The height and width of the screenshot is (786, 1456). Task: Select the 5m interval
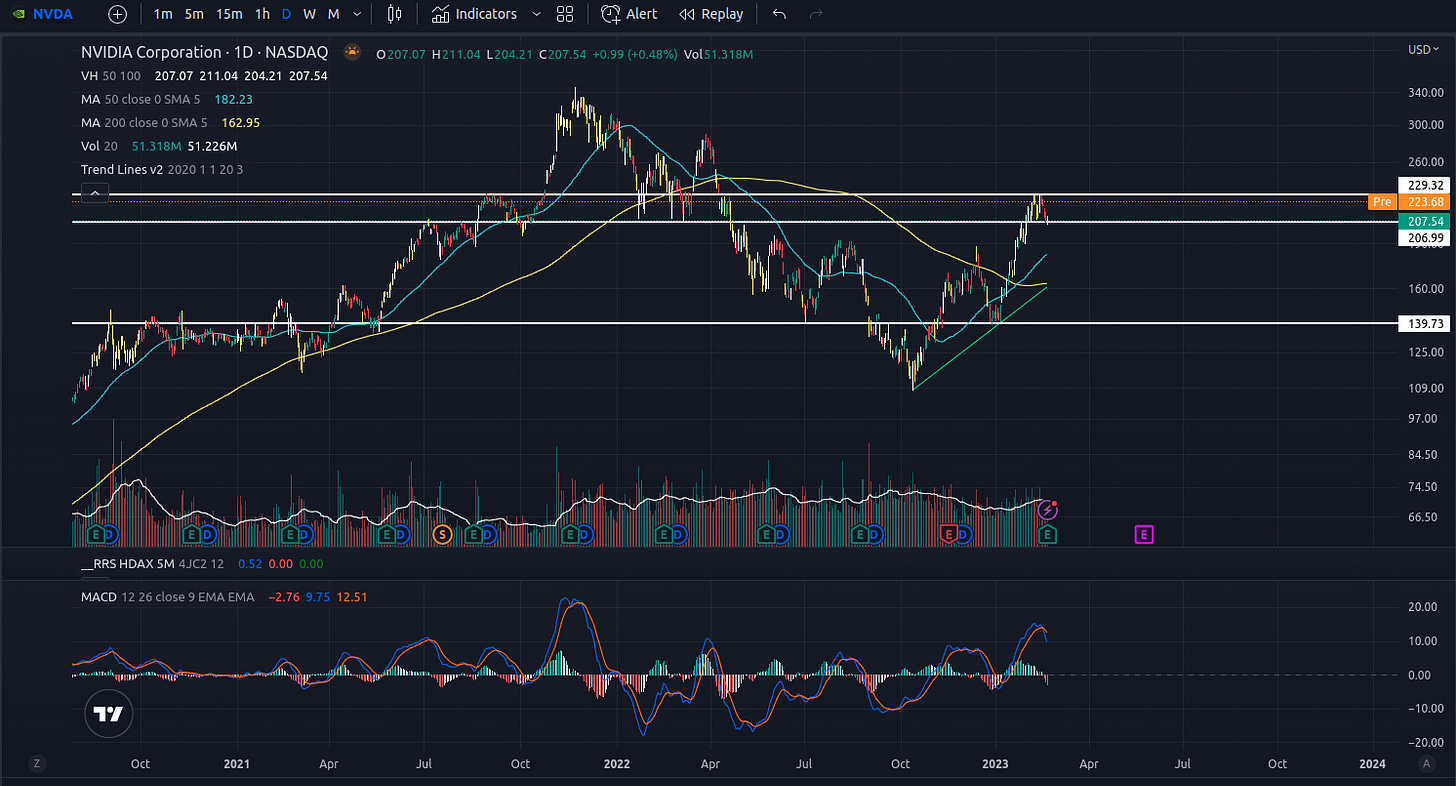194,14
